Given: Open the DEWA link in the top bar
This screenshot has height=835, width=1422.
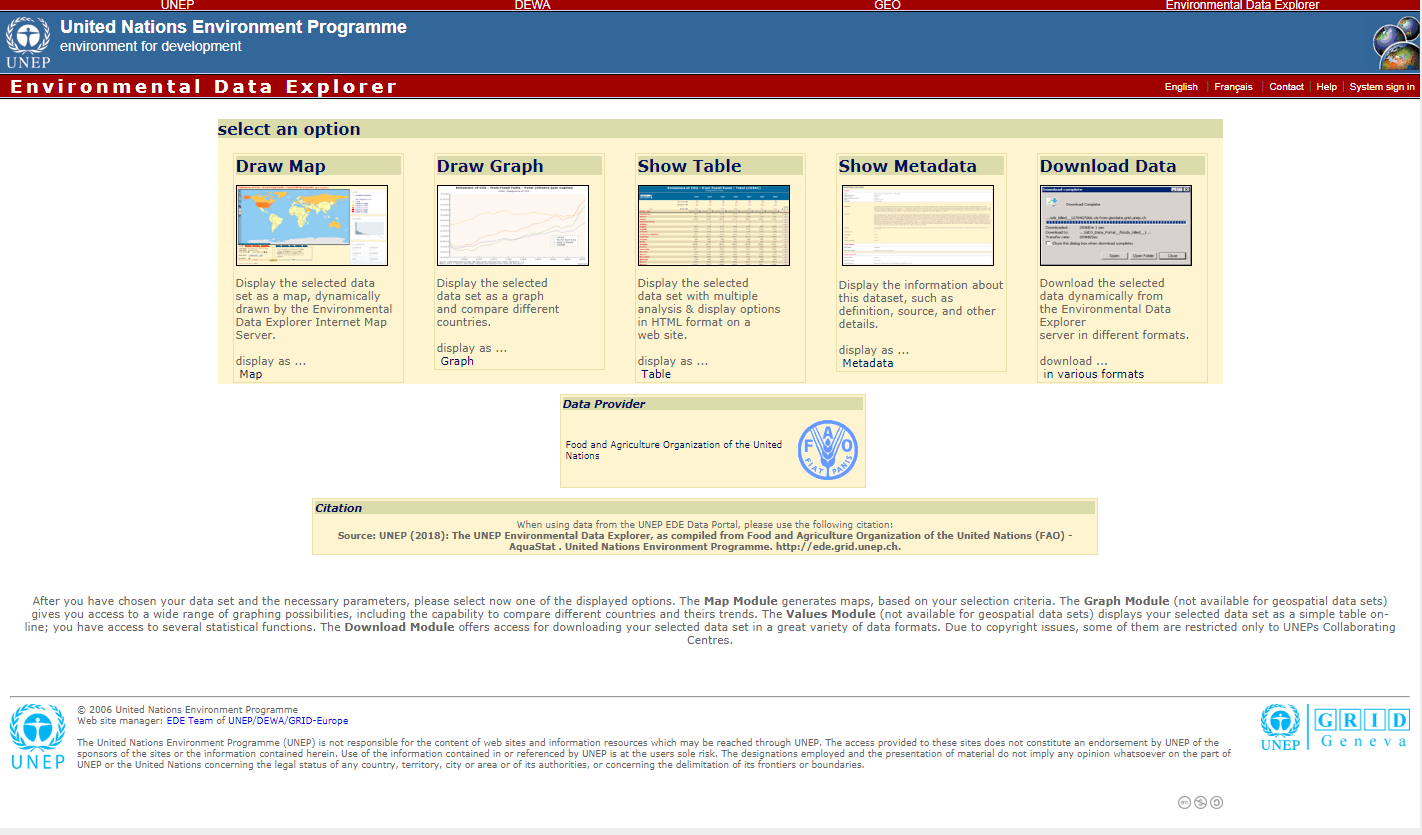Looking at the screenshot, I should coord(532,5).
